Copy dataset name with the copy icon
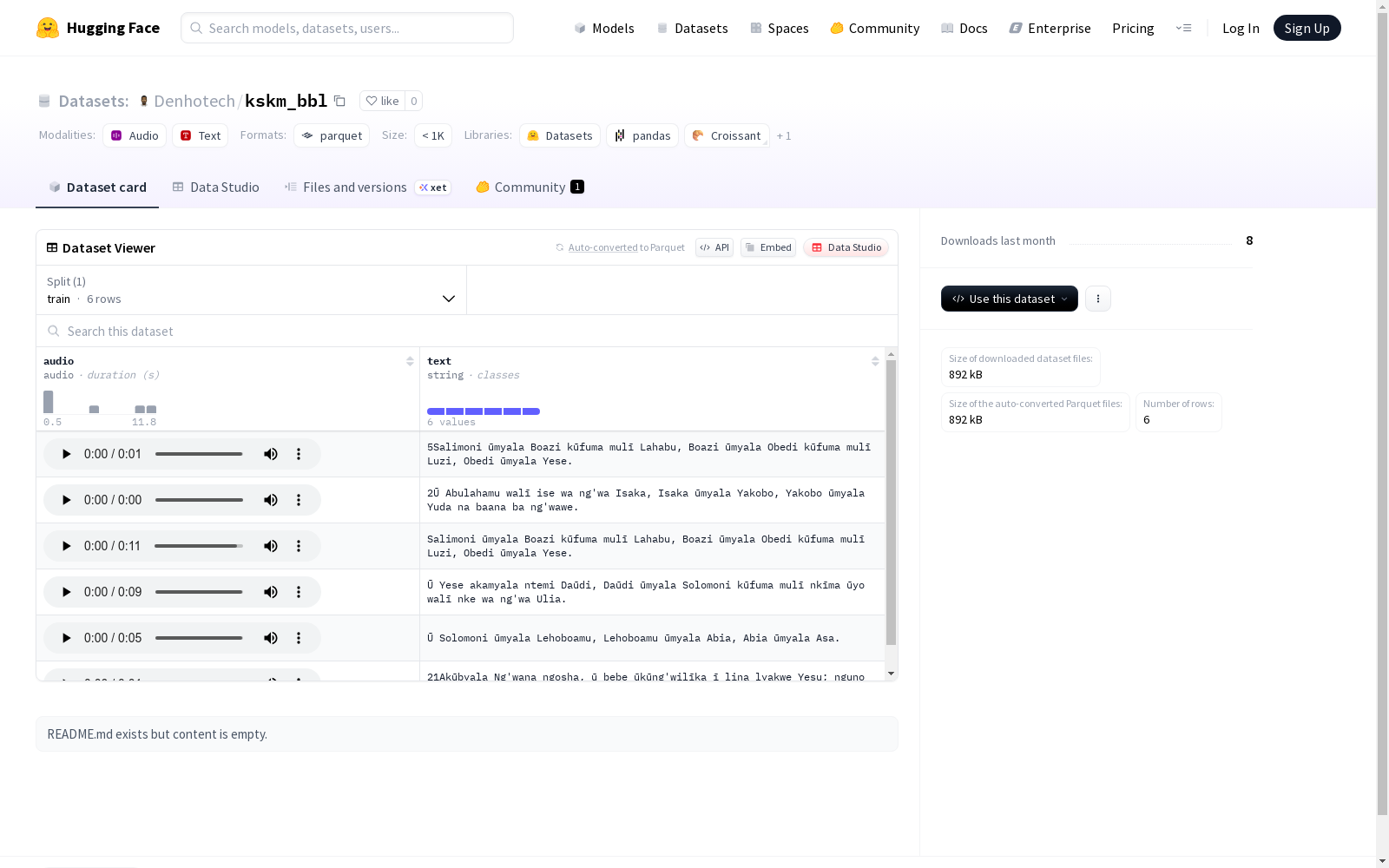Screen dimensions: 1389x868 [339, 101]
